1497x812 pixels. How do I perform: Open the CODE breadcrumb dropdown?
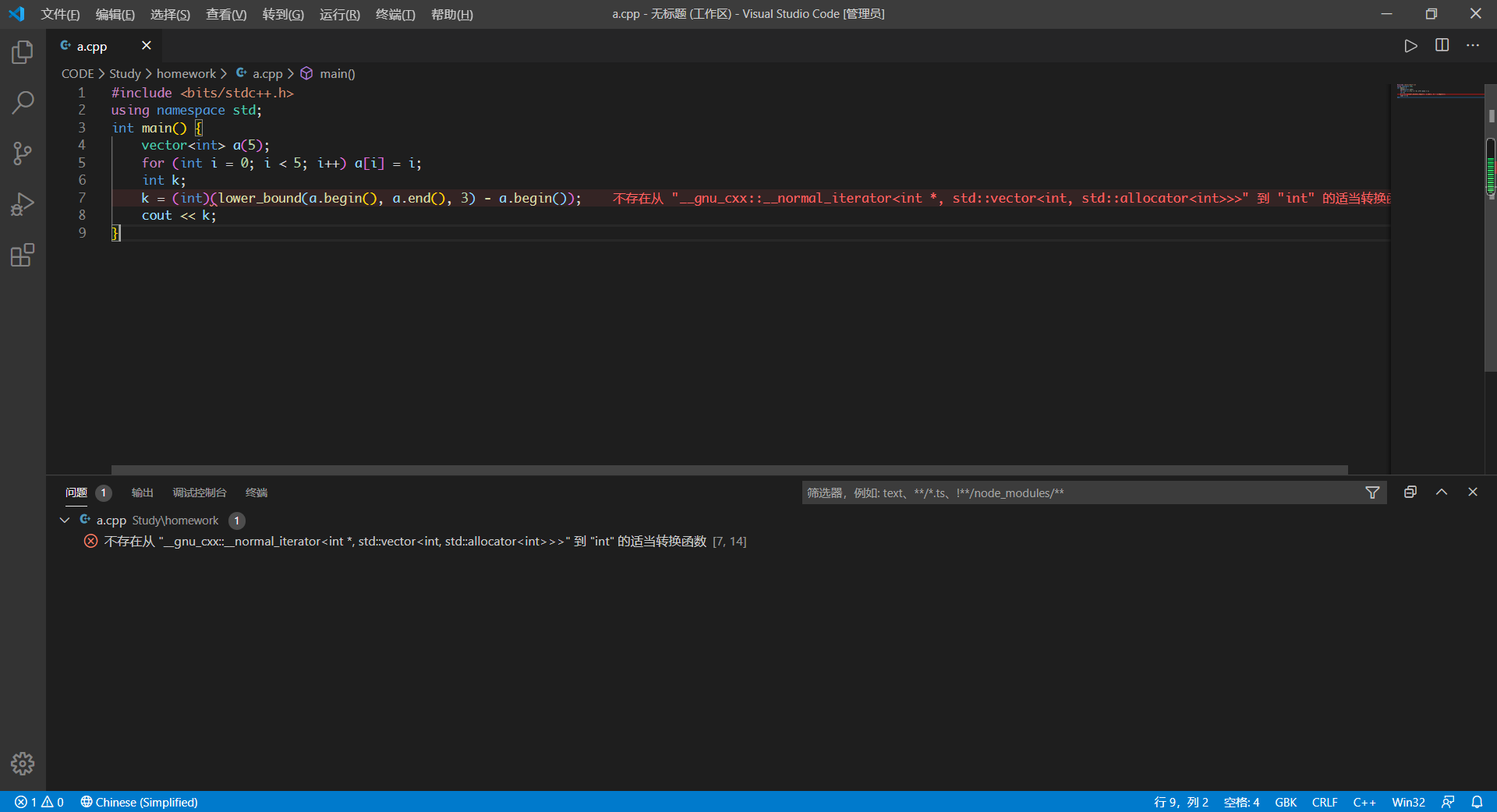click(78, 73)
